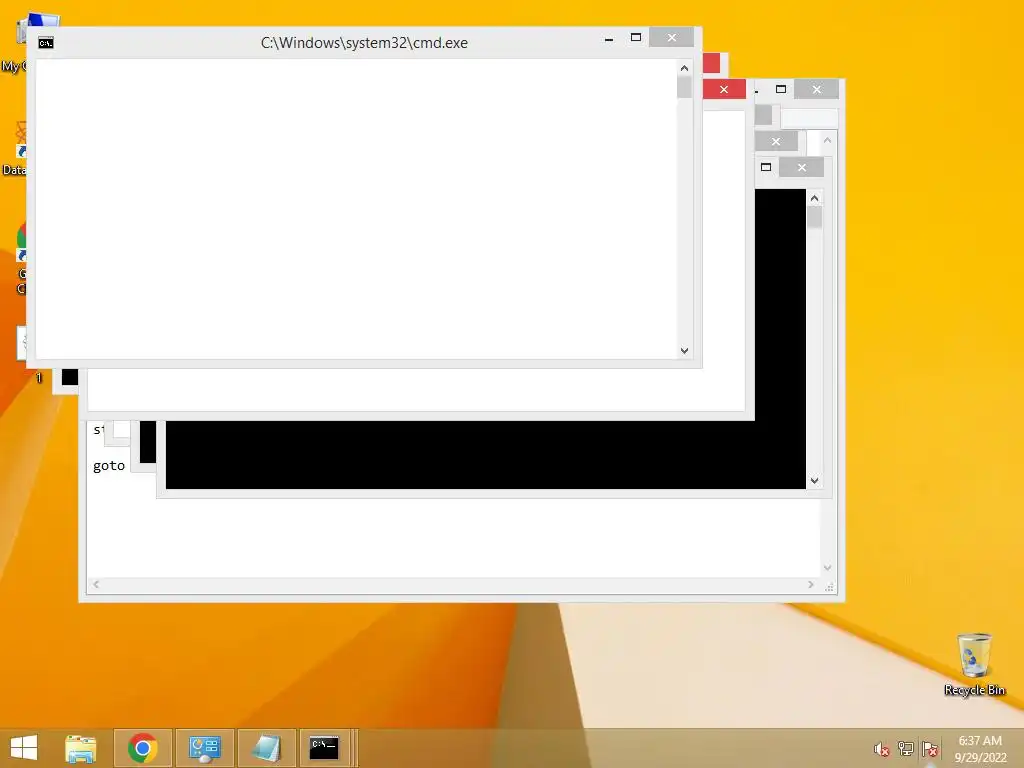Close the front C:\Windows\system32\cmd.exe window
This screenshot has height=768, width=1024.
point(671,38)
